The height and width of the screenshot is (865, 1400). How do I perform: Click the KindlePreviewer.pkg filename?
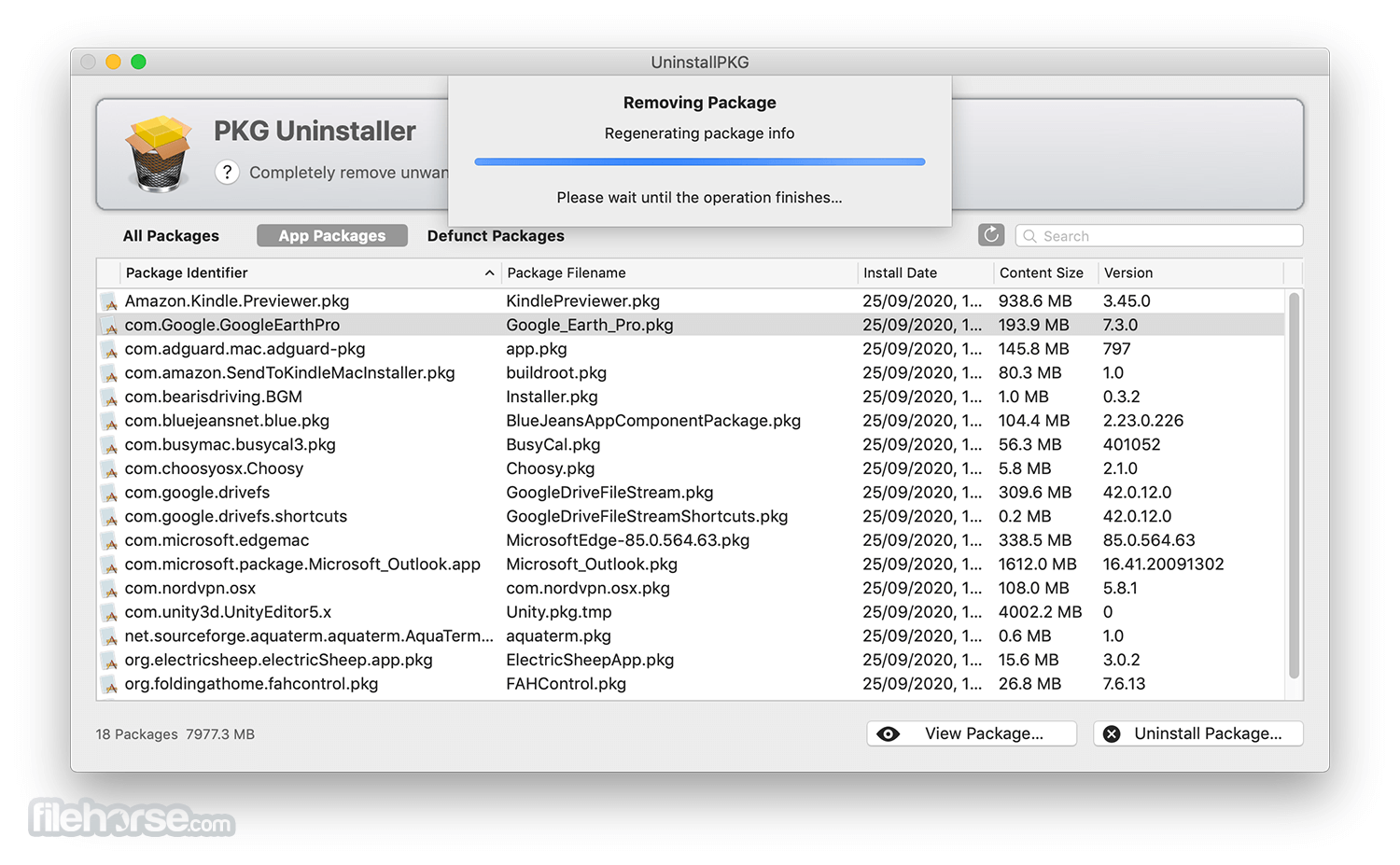582,301
